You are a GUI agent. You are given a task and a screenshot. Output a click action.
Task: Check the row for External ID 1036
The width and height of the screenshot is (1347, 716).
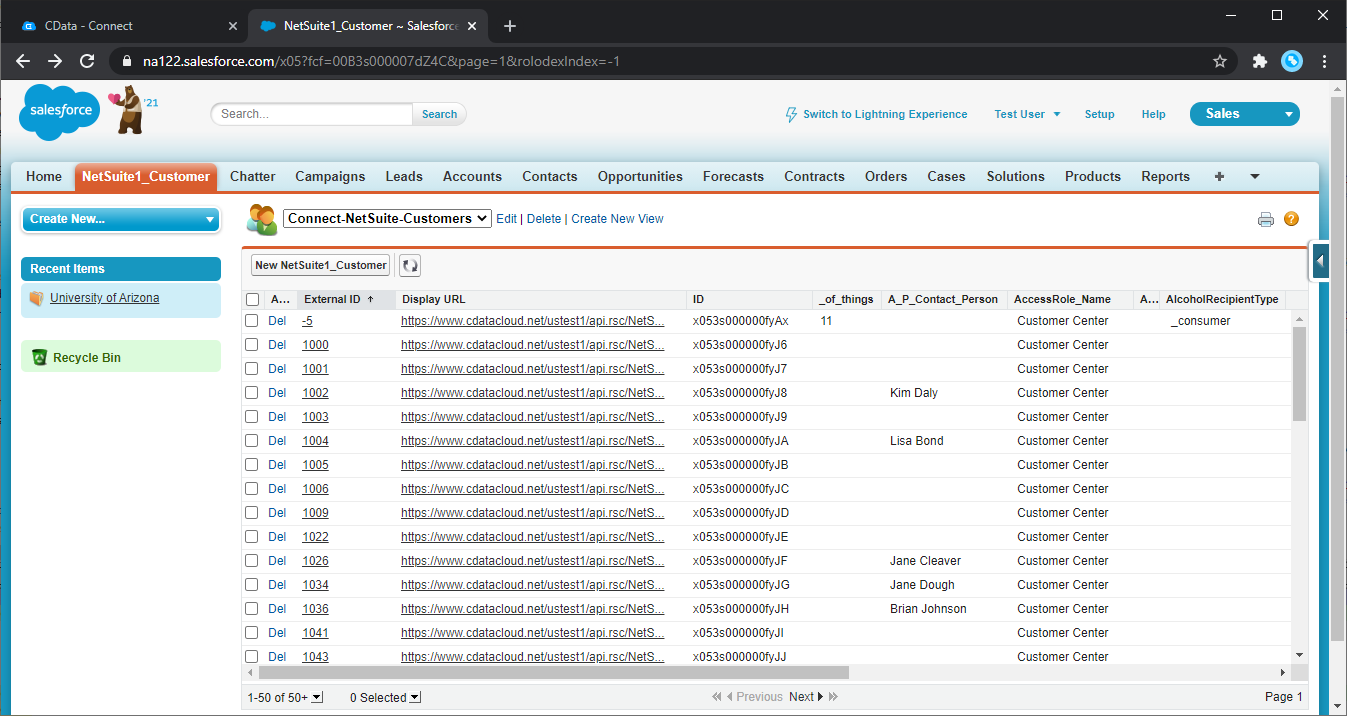pos(252,609)
